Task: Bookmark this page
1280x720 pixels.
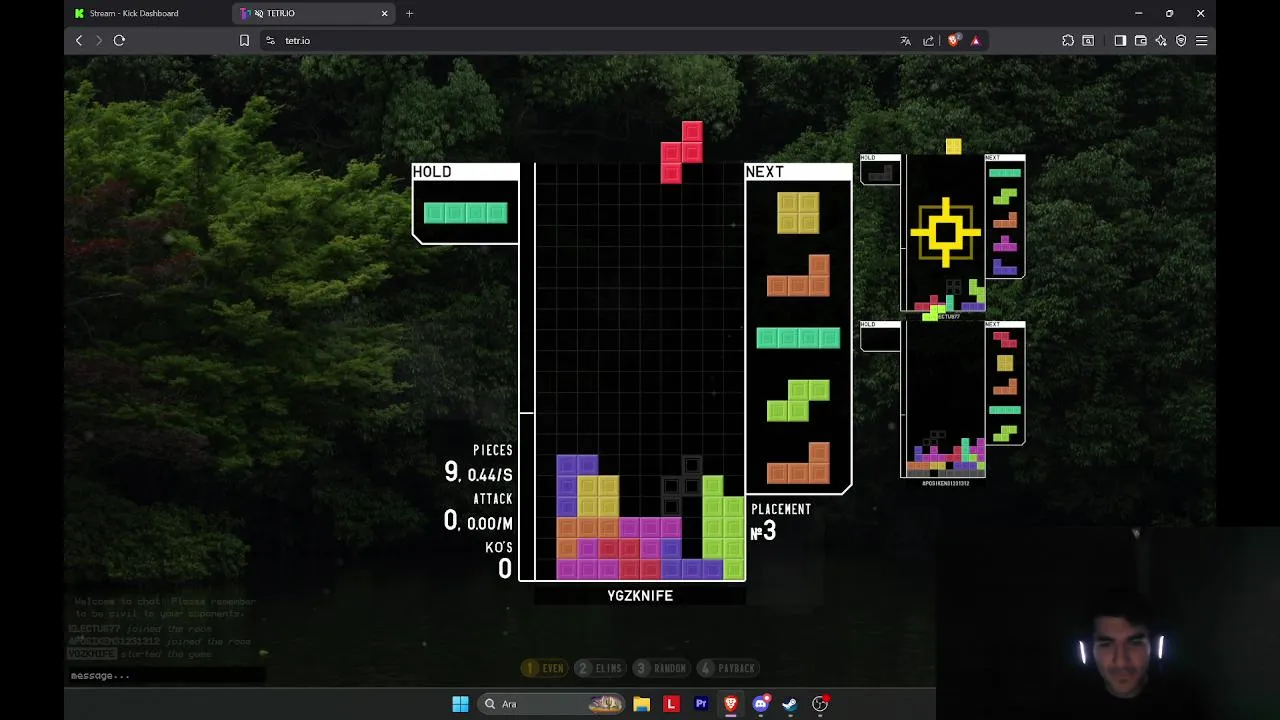Action: click(244, 40)
